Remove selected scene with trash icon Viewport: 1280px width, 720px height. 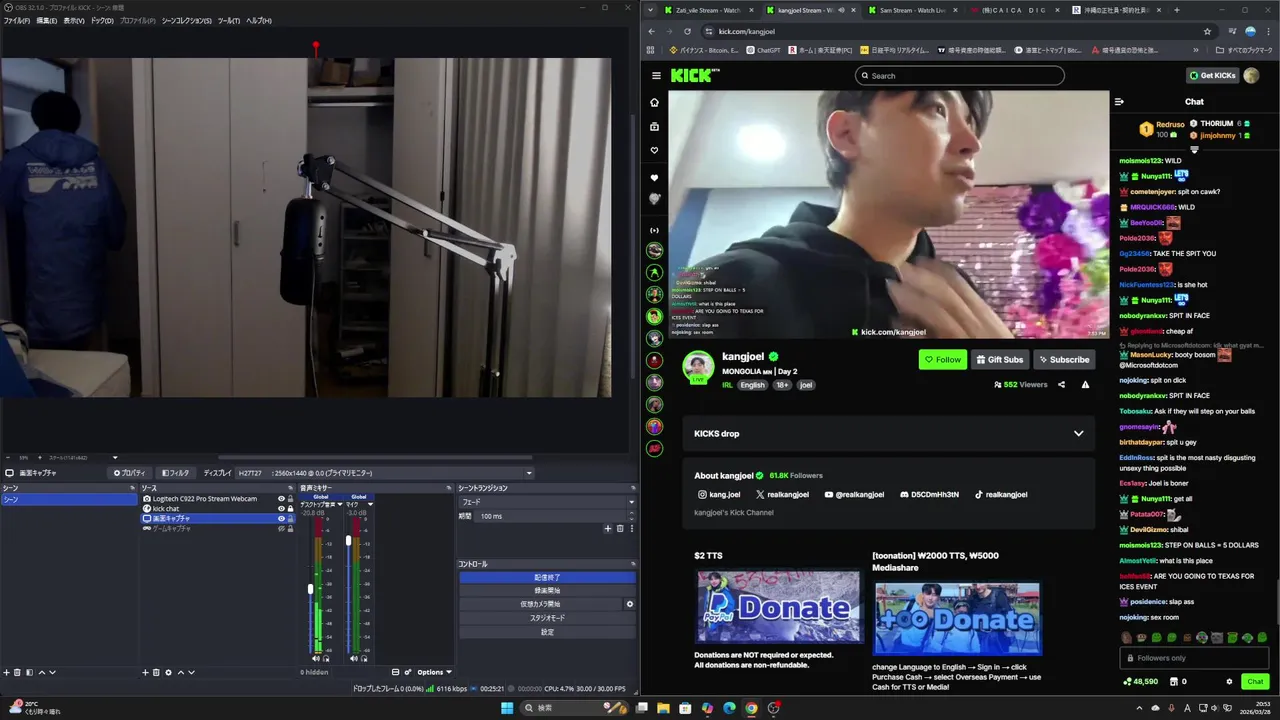pos(18,672)
